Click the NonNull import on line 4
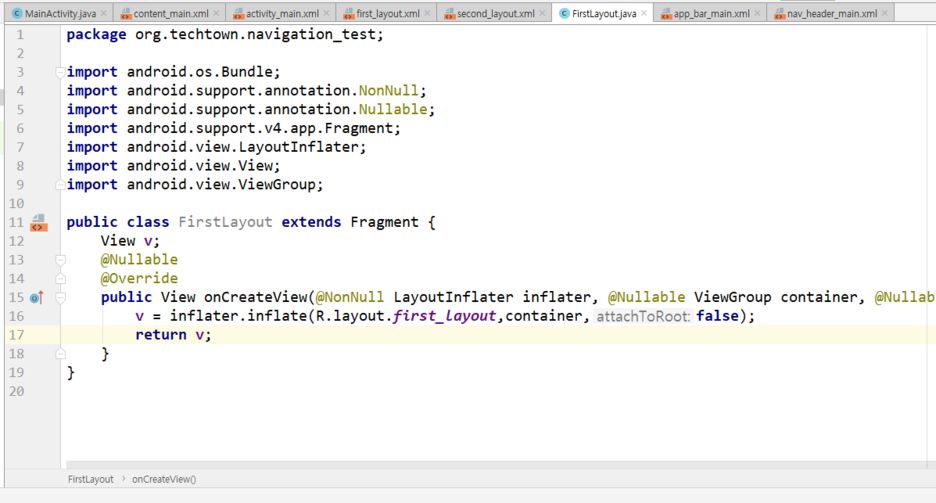Image resolution: width=936 pixels, height=503 pixels. (389, 91)
